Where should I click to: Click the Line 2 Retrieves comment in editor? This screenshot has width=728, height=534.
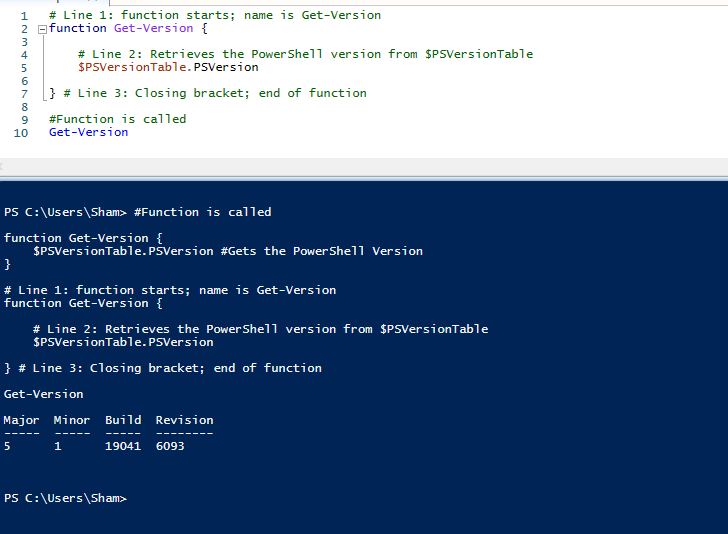[x=306, y=54]
